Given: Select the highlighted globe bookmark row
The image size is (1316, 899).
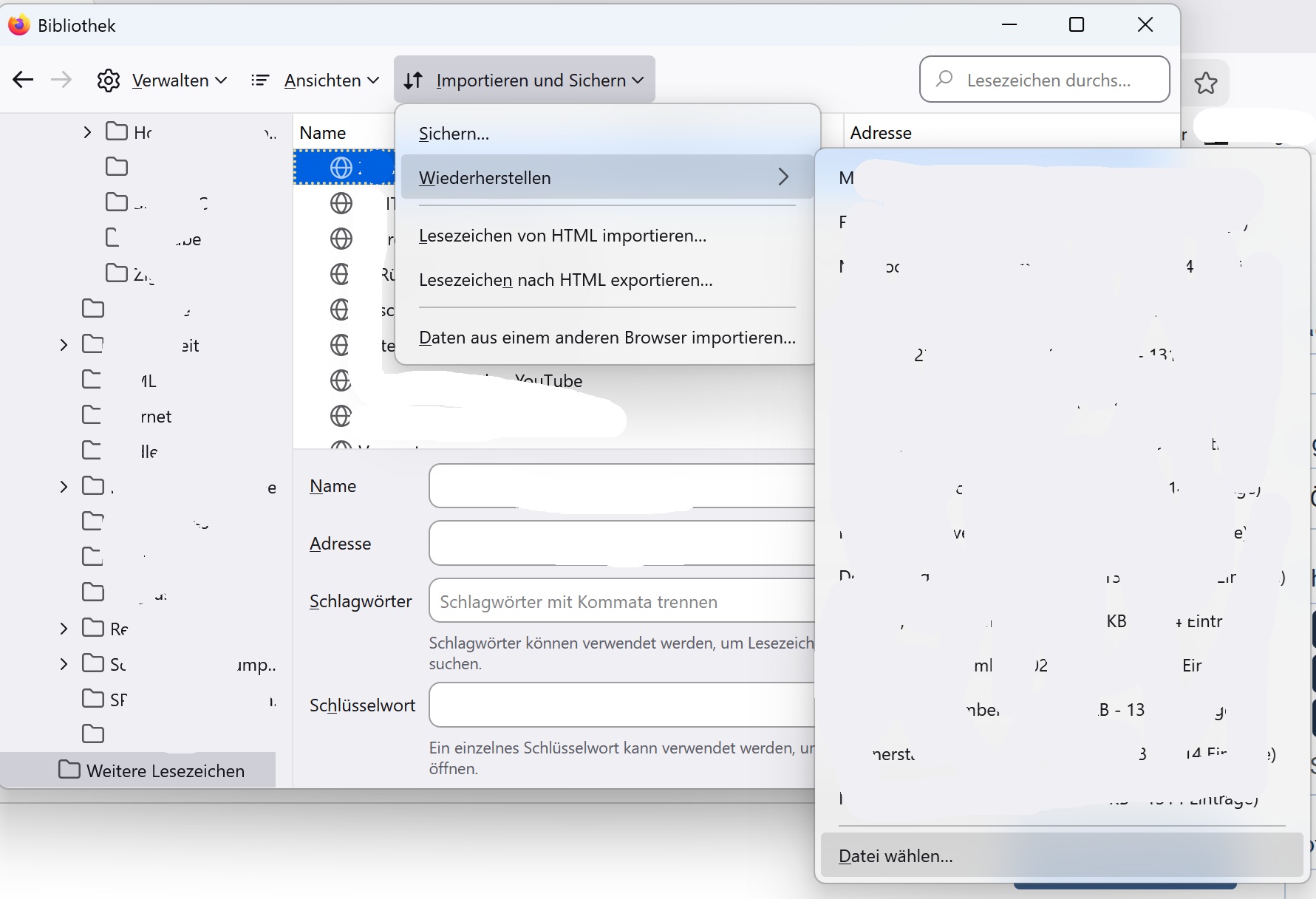Looking at the screenshot, I should (x=344, y=168).
